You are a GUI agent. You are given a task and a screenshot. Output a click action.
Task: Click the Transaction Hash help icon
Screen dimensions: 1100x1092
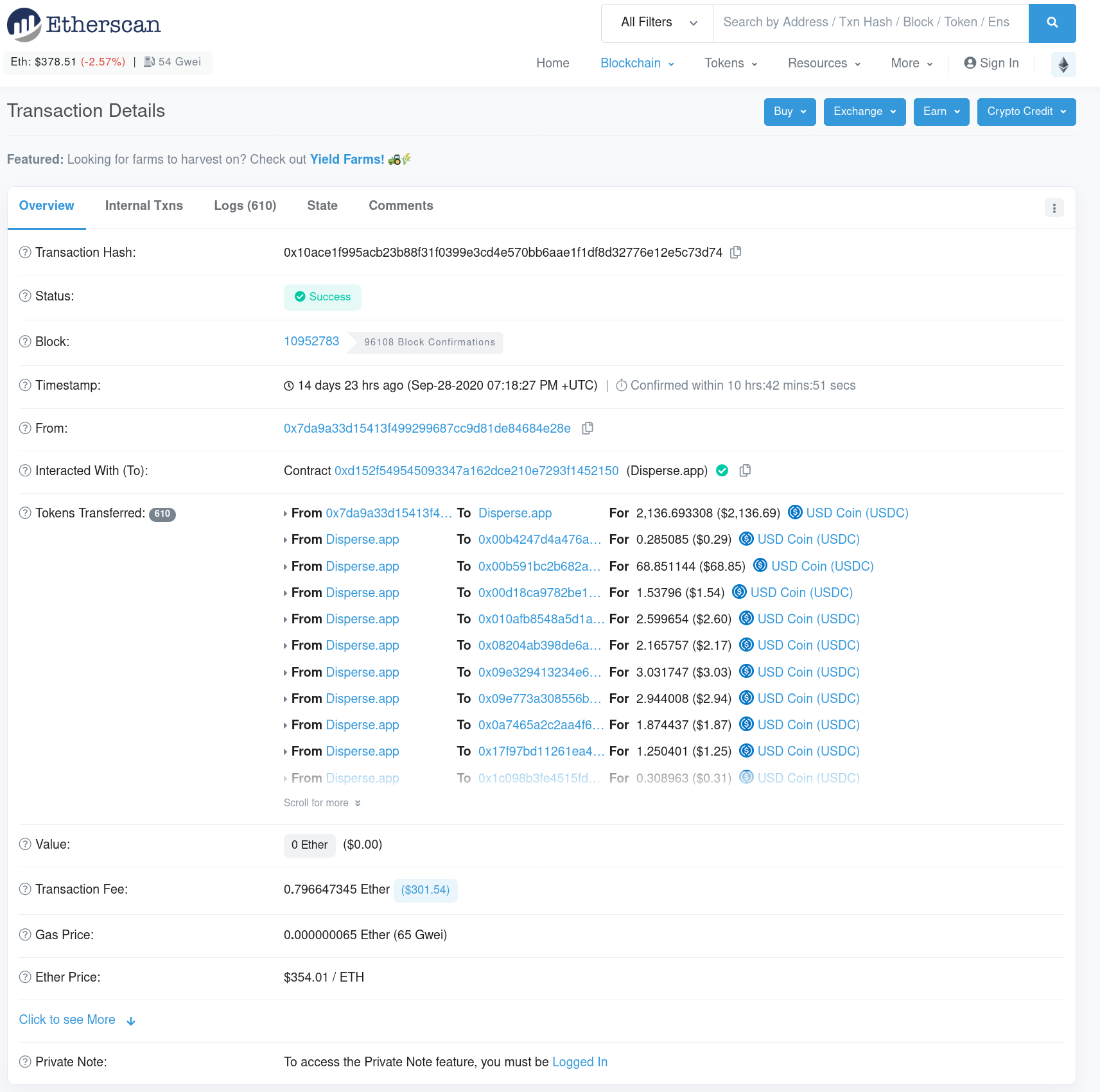tap(25, 252)
